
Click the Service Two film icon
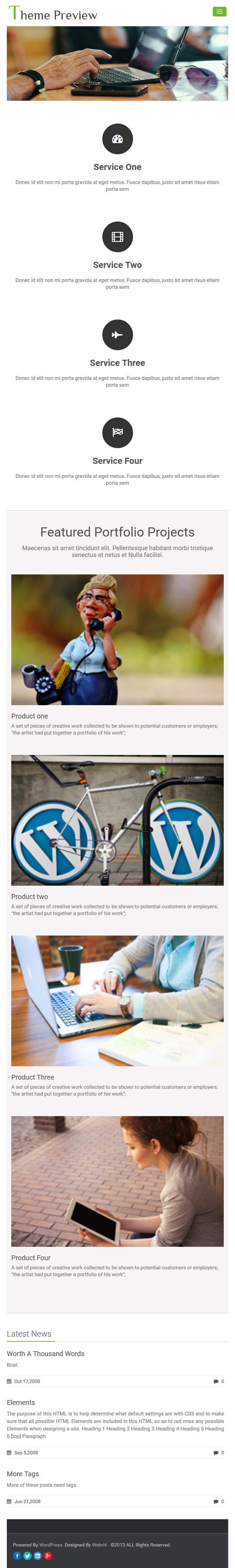[x=117, y=237]
